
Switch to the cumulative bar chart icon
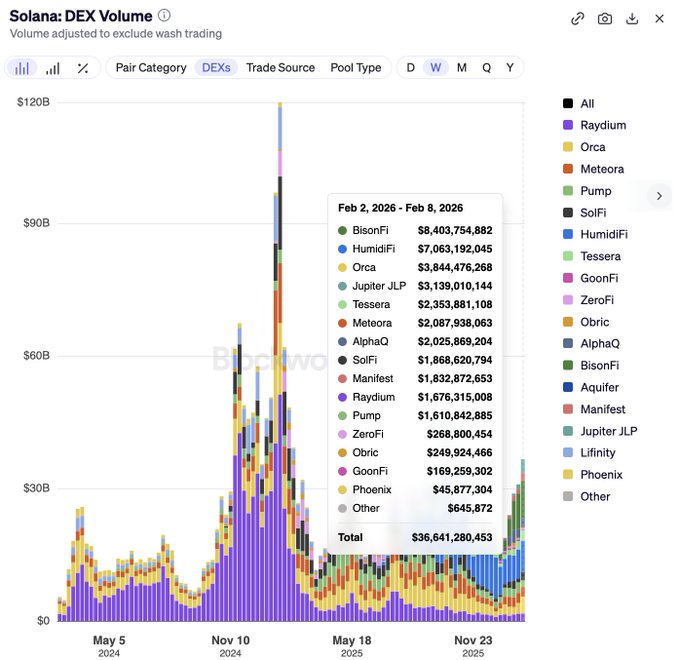pyautogui.click(x=52, y=68)
